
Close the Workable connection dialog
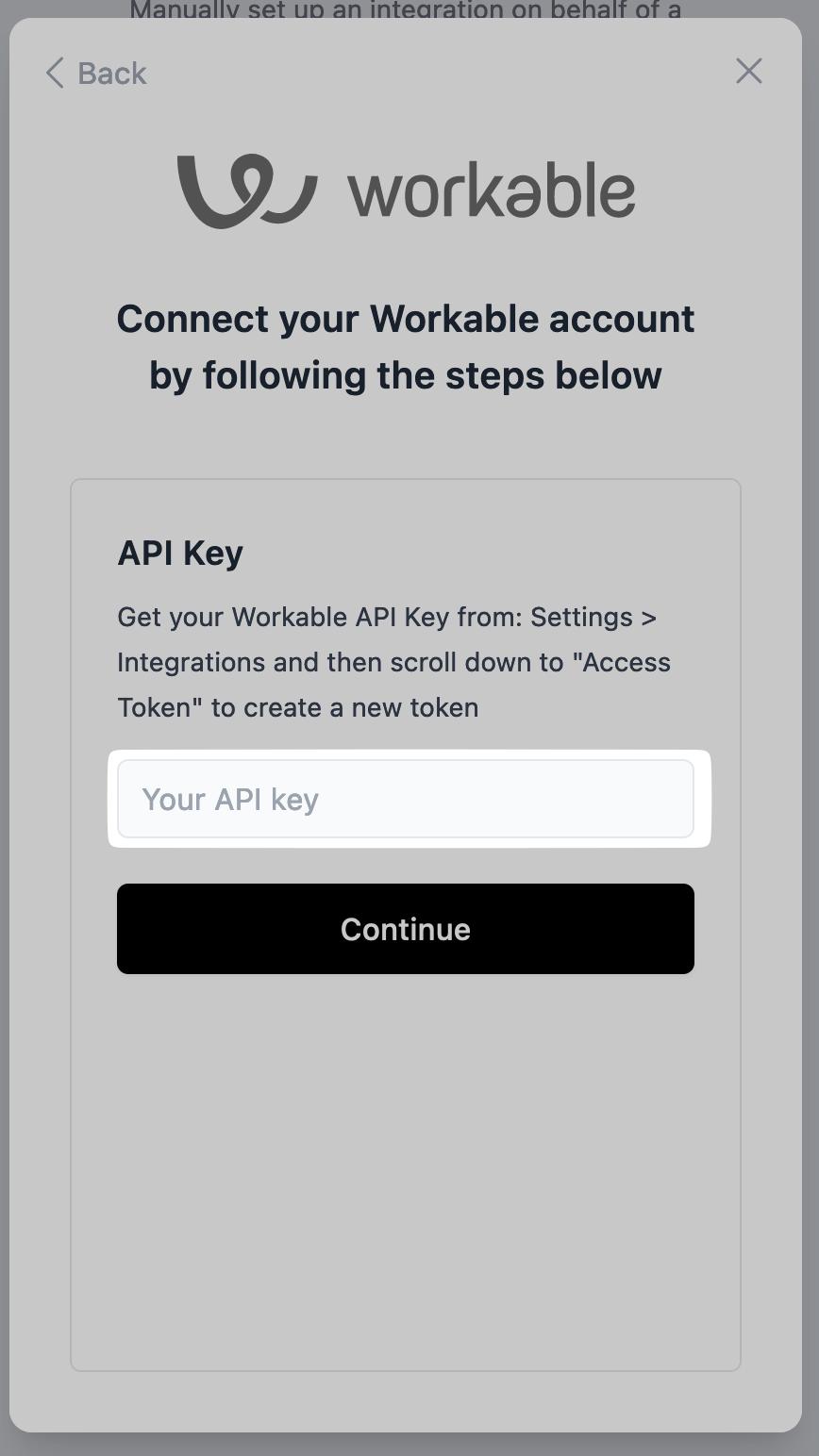(748, 71)
